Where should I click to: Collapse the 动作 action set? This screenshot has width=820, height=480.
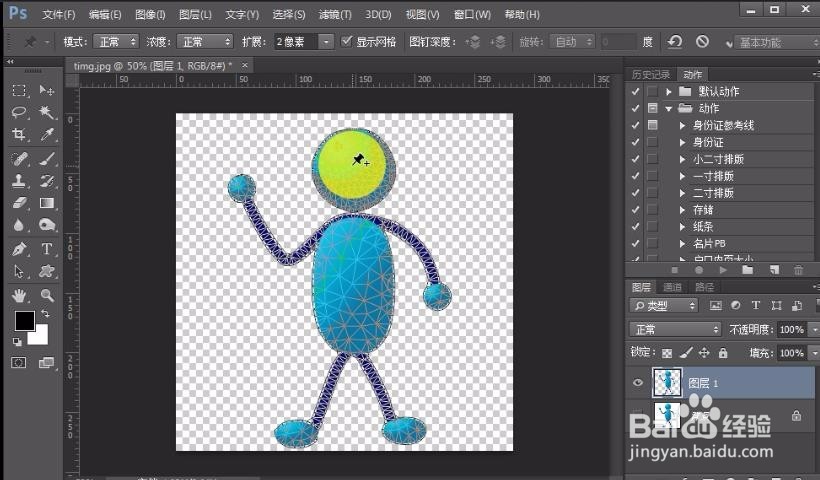(668, 109)
